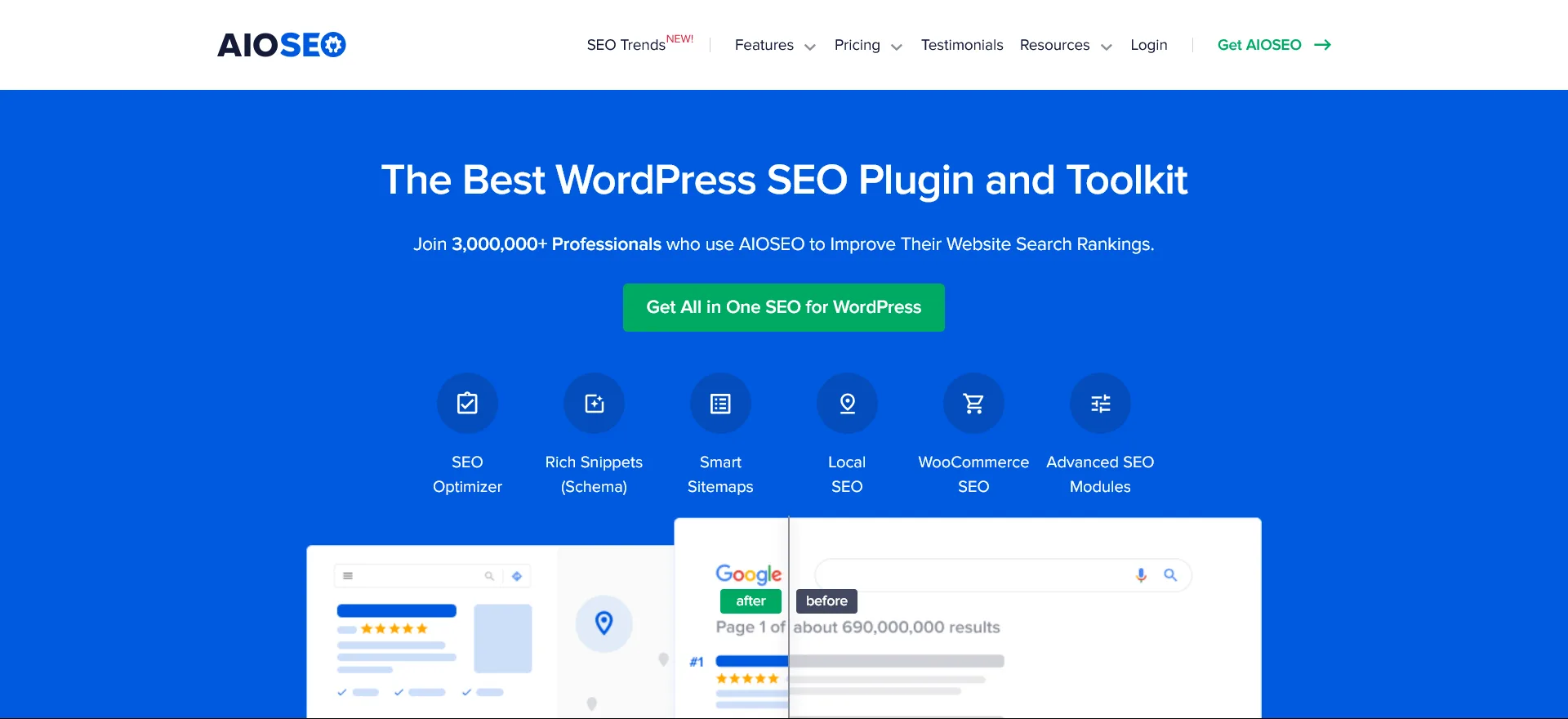Open the SEO Trends menu item

626,45
